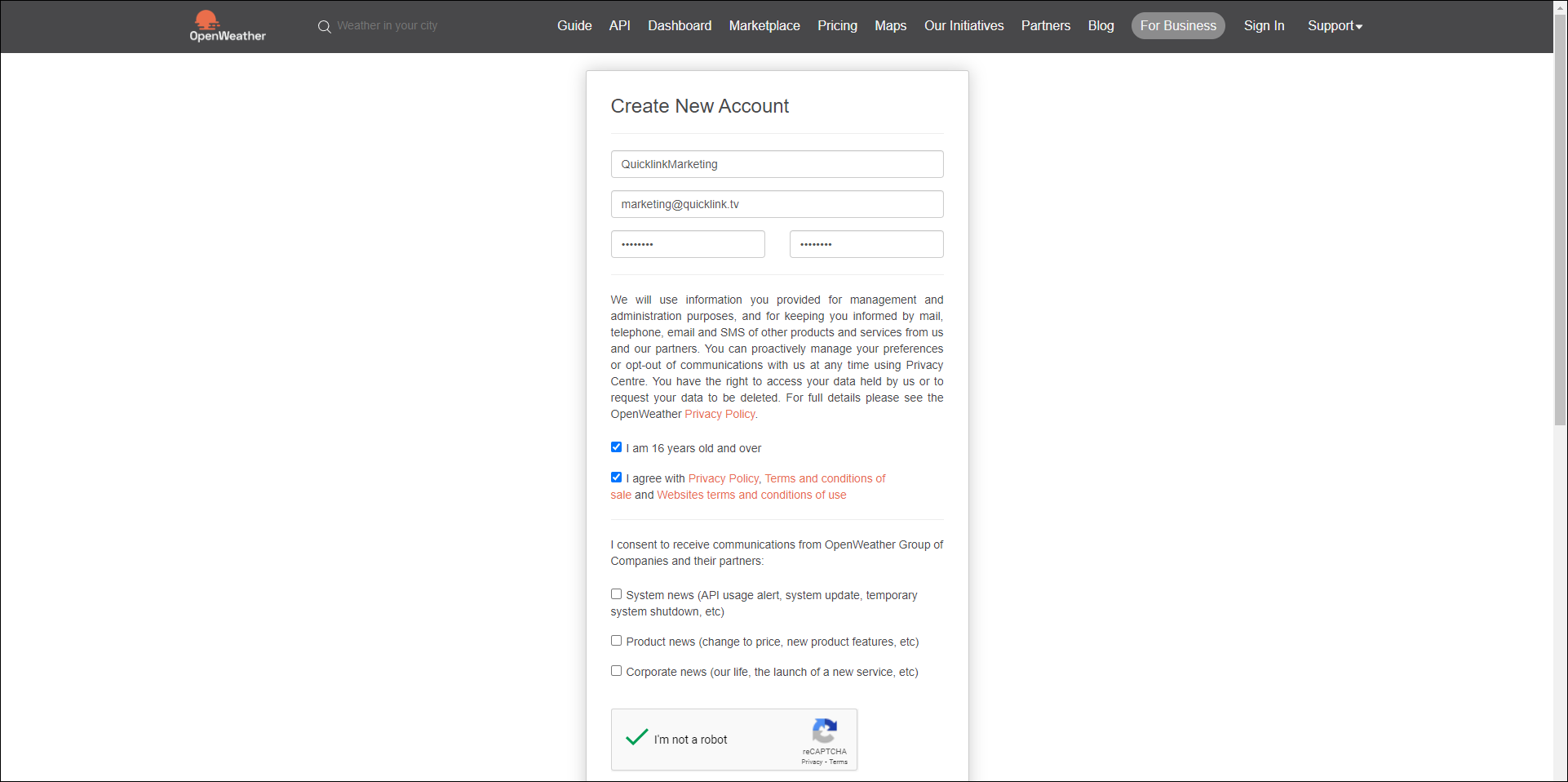Go to the Pricing page

[x=837, y=26]
